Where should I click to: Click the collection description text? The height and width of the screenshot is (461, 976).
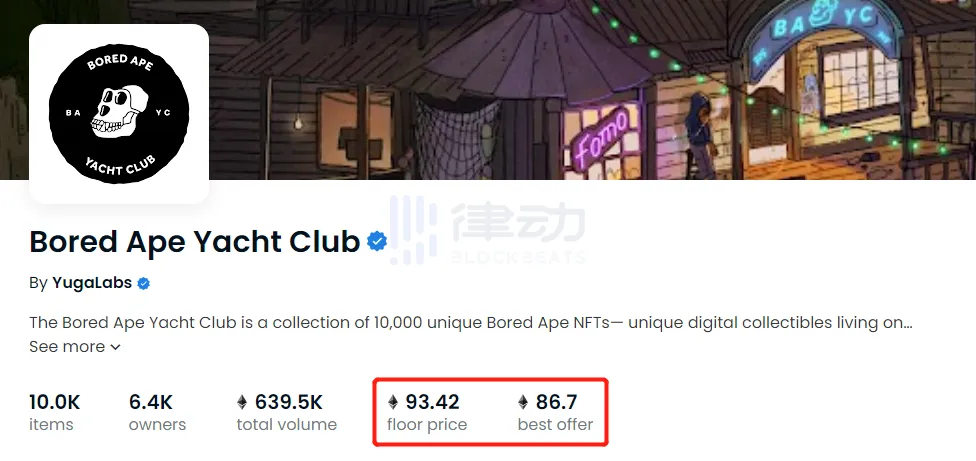click(x=471, y=323)
